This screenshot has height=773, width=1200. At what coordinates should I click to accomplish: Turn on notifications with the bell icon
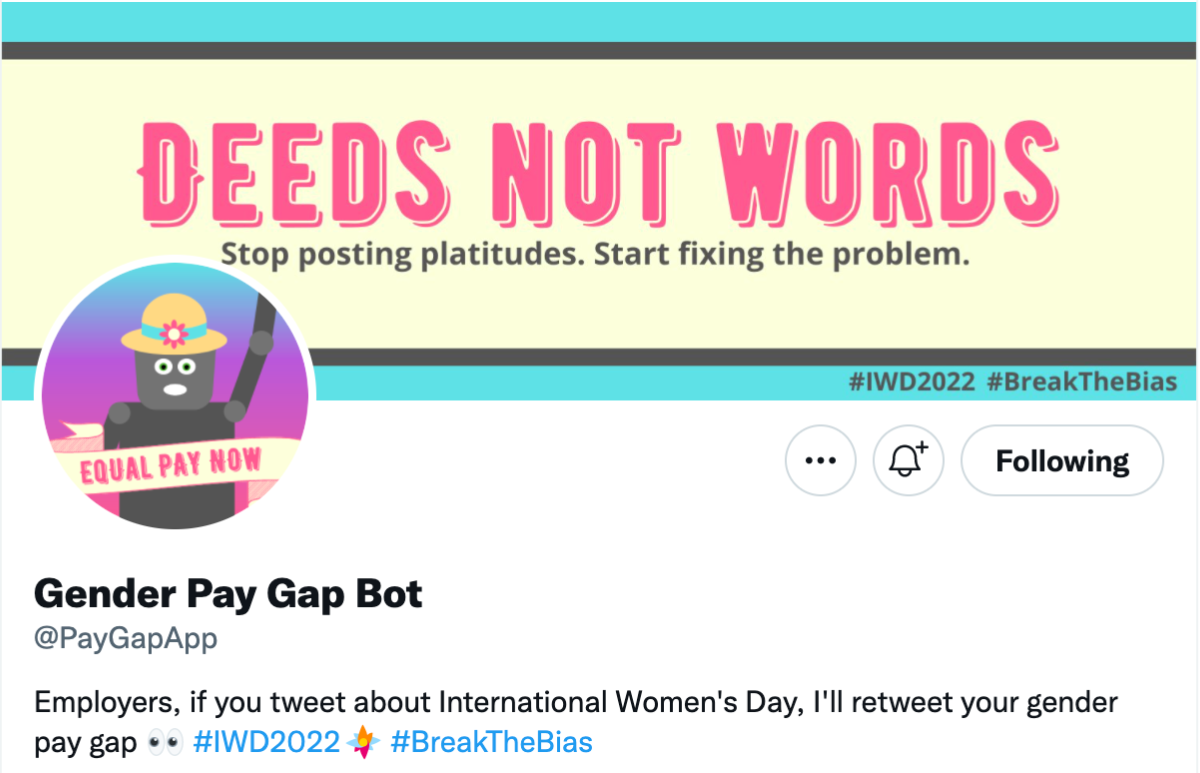(x=908, y=461)
